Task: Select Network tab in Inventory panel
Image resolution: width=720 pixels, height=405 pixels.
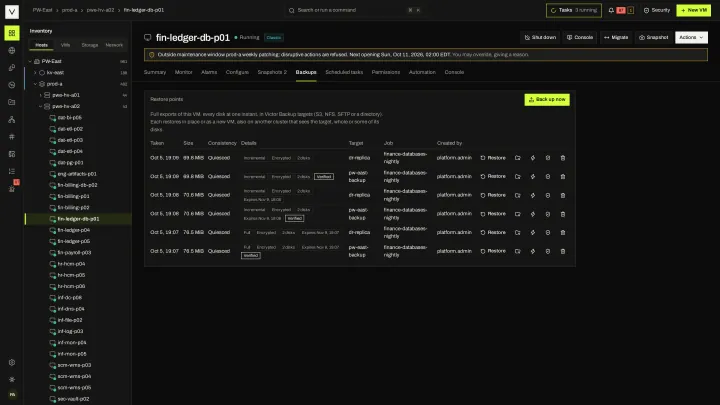Action: coord(114,45)
